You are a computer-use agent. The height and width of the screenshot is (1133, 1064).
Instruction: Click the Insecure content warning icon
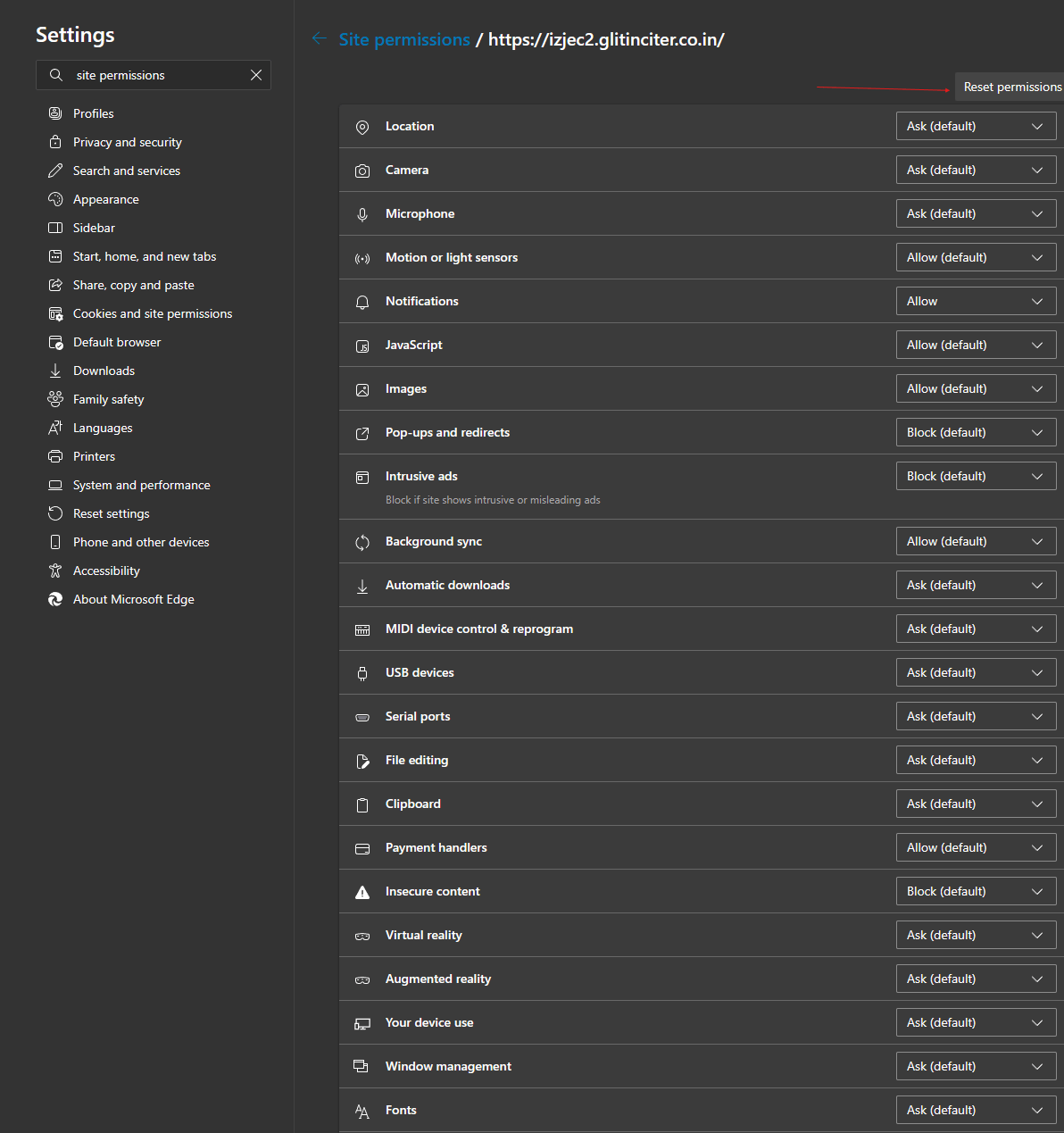pos(362,892)
